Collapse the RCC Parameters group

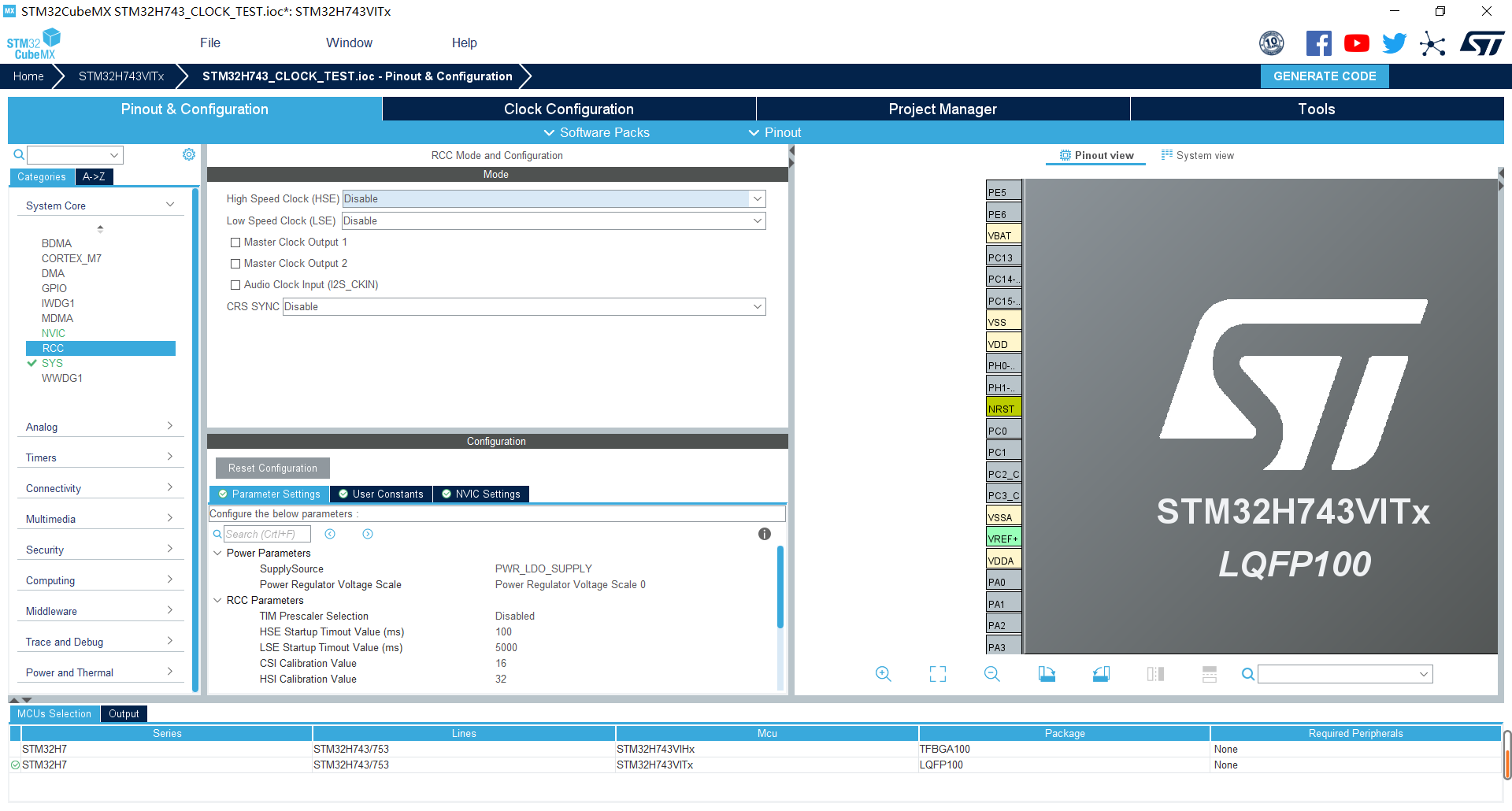218,601
